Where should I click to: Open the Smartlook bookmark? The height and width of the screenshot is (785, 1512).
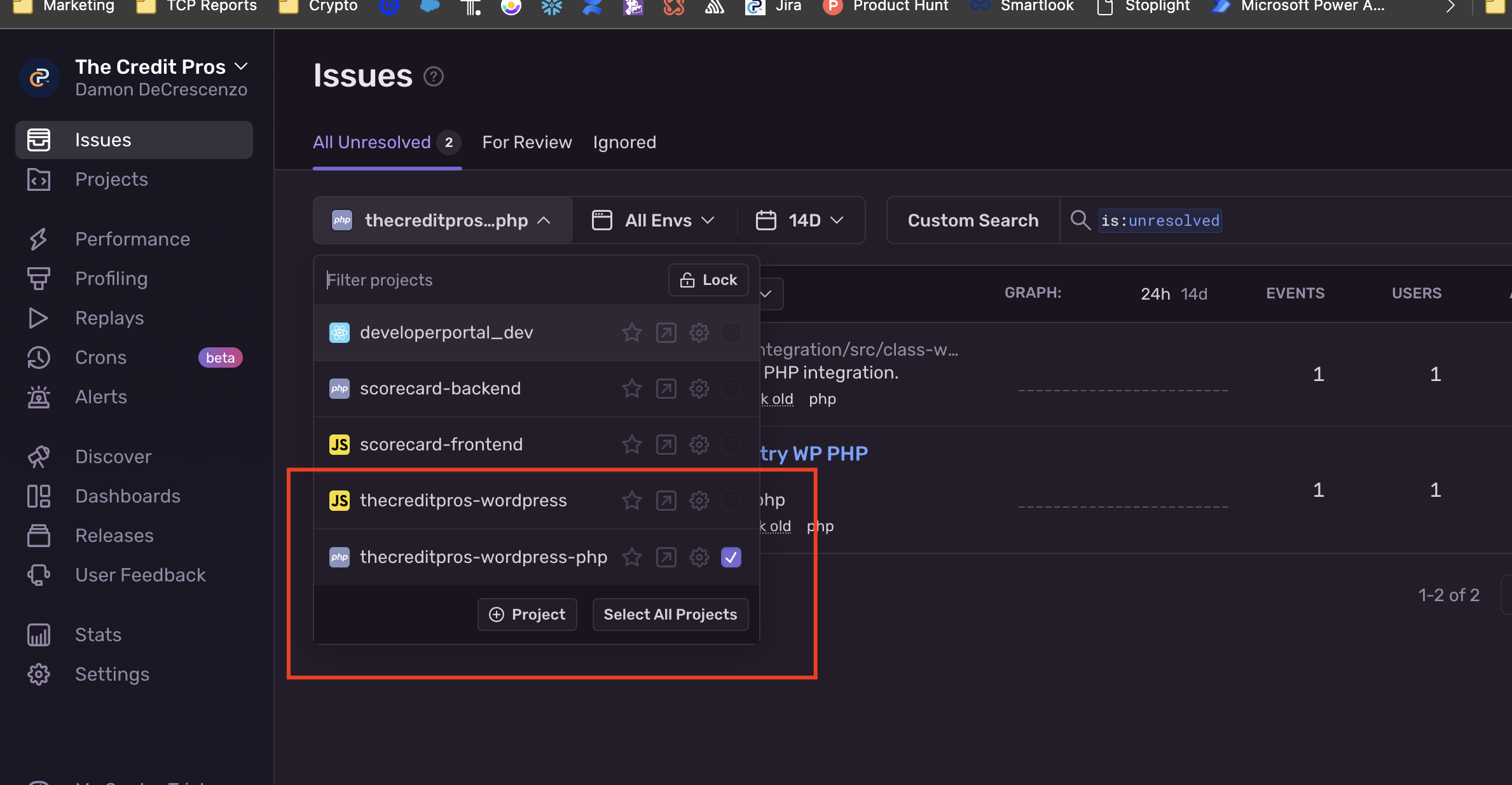1022,6
